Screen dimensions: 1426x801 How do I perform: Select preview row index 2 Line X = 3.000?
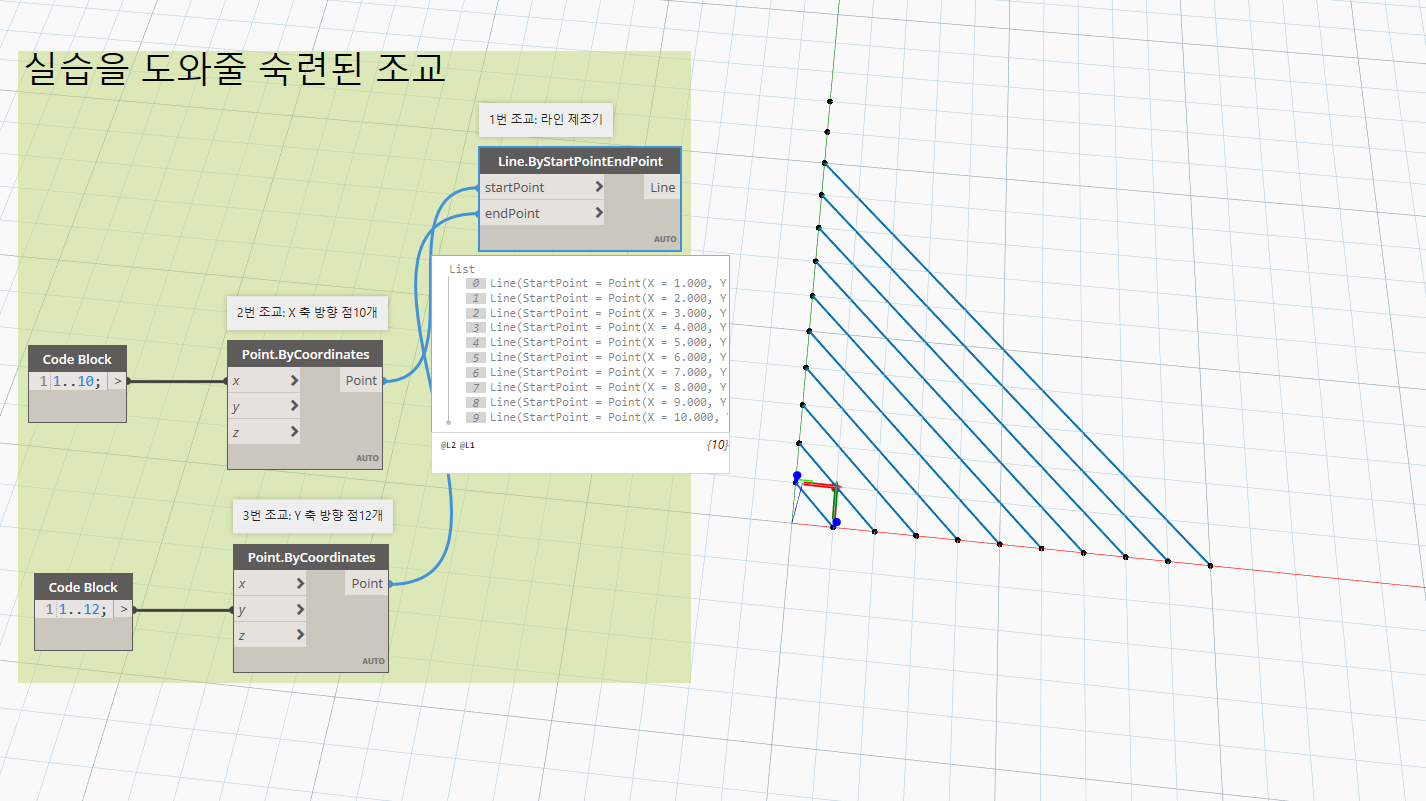click(x=596, y=313)
